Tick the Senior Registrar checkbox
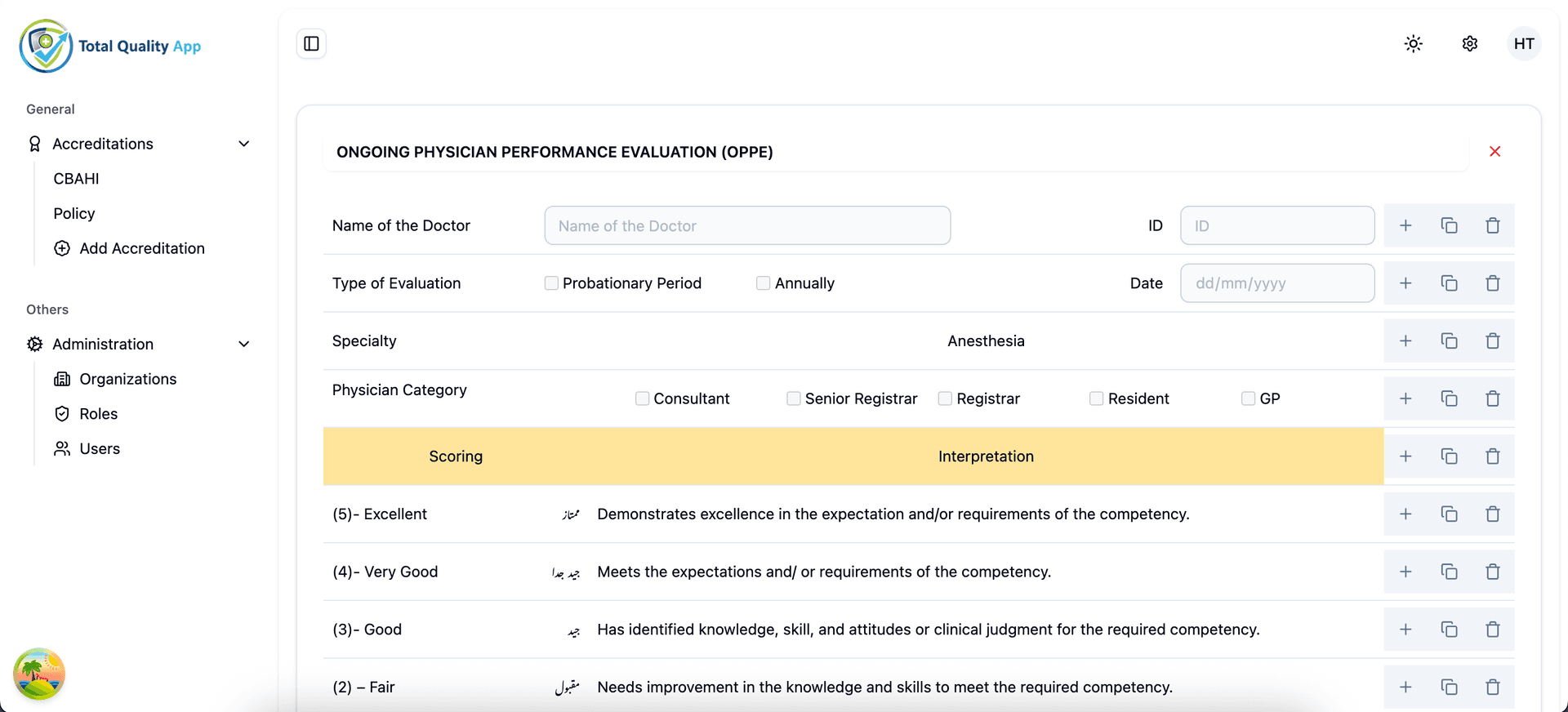Screen dimensions: 1568x712 coord(793,398)
